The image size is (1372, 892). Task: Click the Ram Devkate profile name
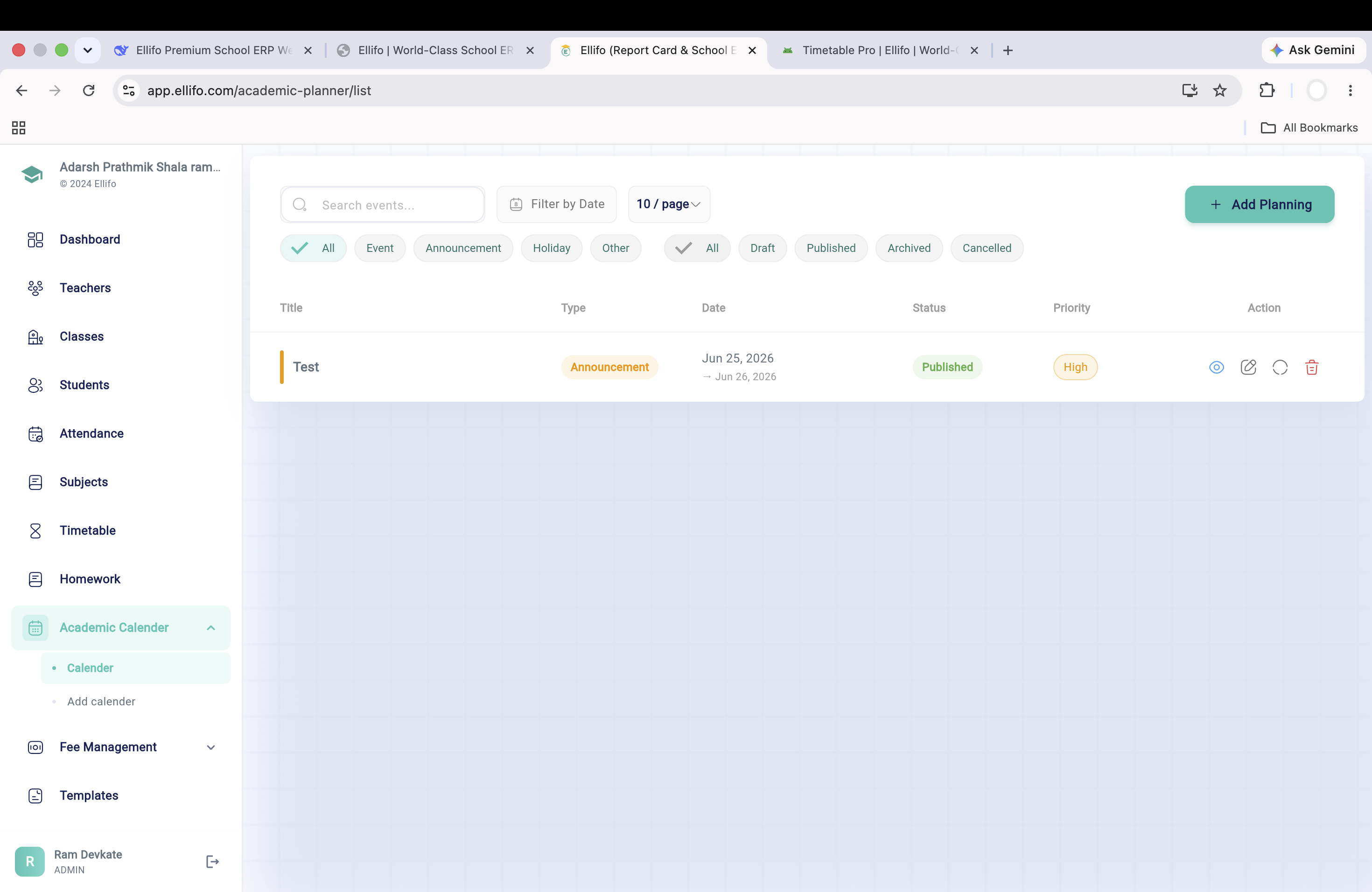(88, 855)
